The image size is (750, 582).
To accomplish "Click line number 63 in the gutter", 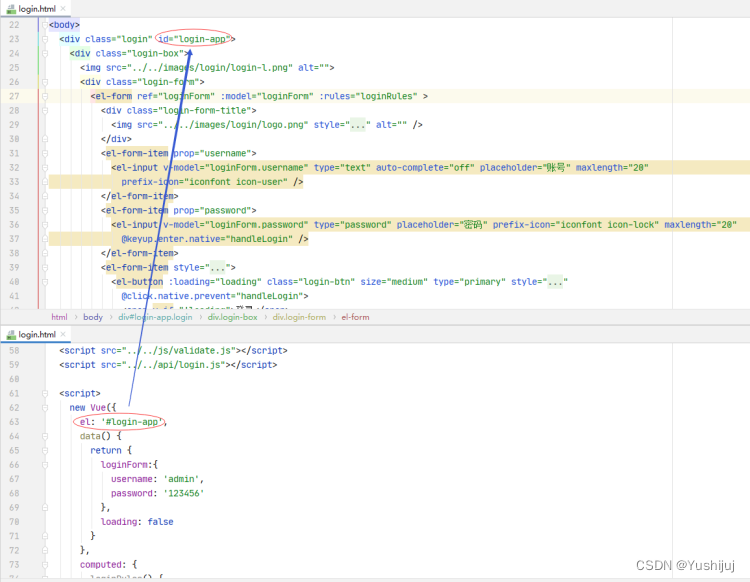I will (x=14, y=422).
